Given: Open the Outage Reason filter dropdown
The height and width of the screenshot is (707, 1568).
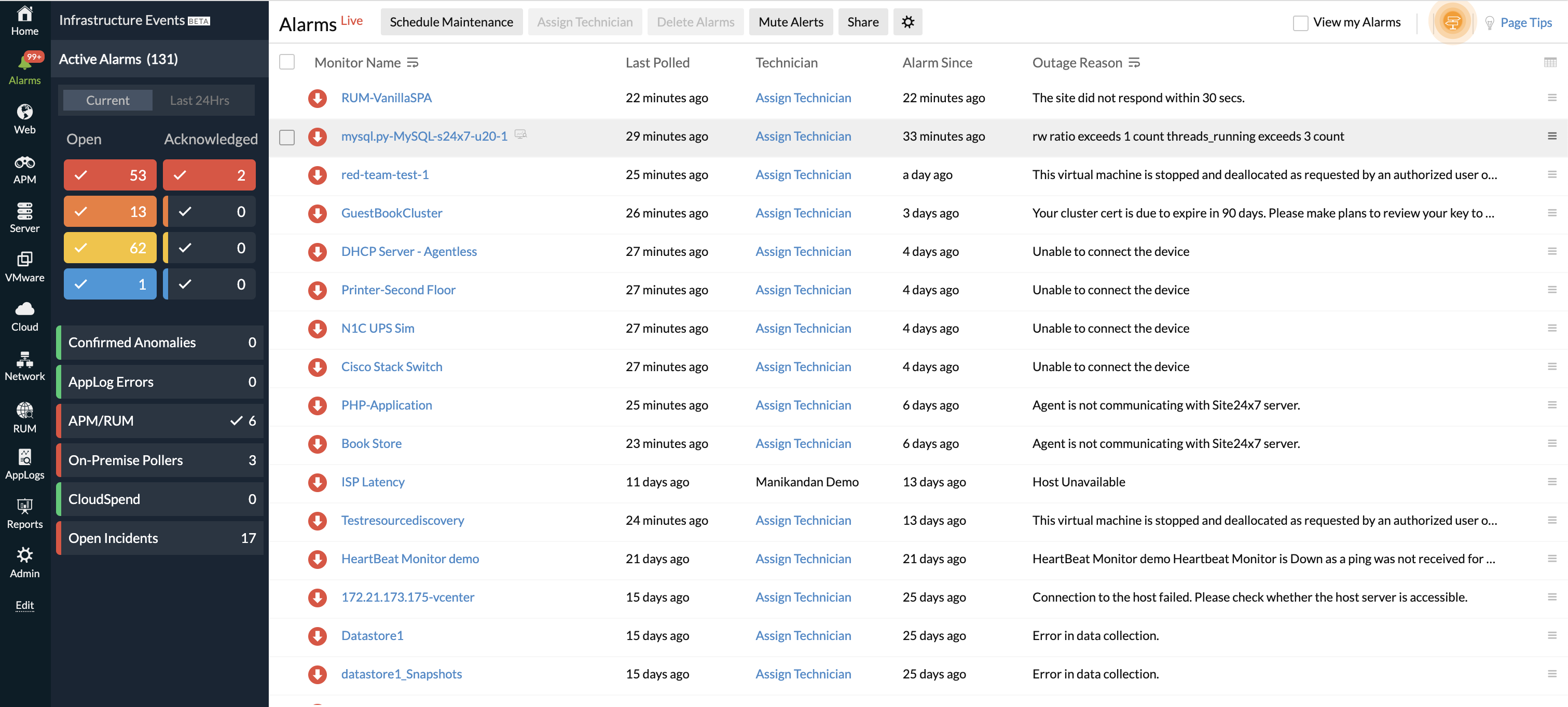Looking at the screenshot, I should pos(1134,63).
